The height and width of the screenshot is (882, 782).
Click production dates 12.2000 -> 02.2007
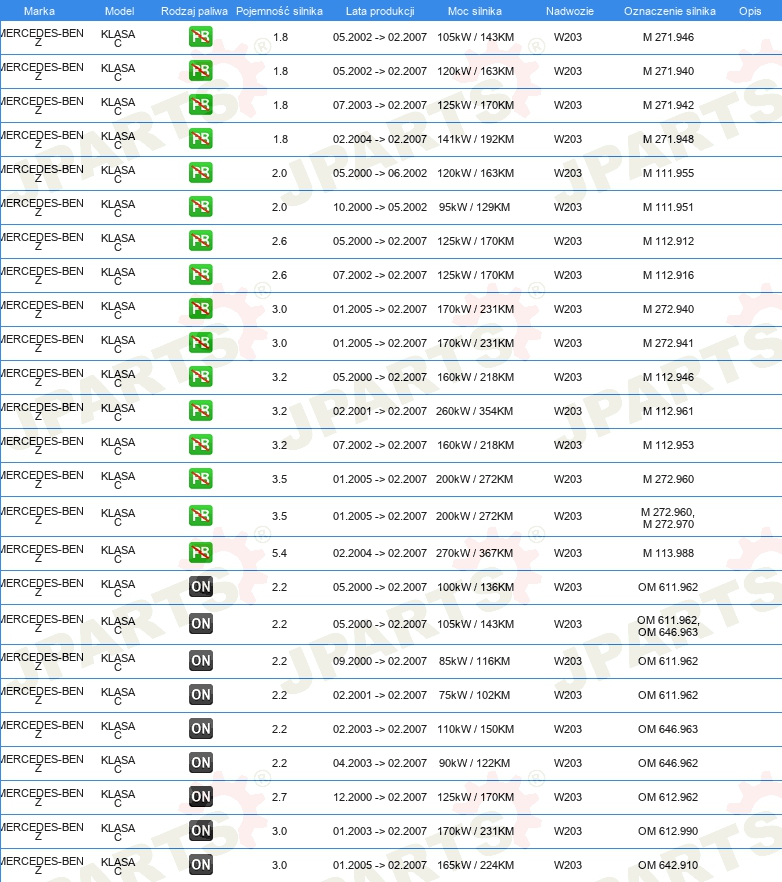[380, 796]
